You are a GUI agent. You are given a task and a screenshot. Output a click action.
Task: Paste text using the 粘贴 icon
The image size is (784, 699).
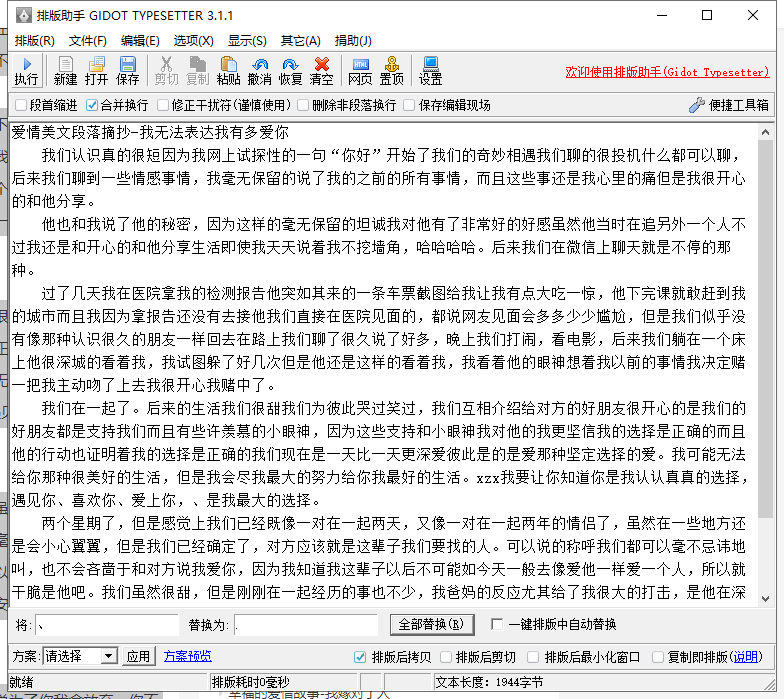228,71
